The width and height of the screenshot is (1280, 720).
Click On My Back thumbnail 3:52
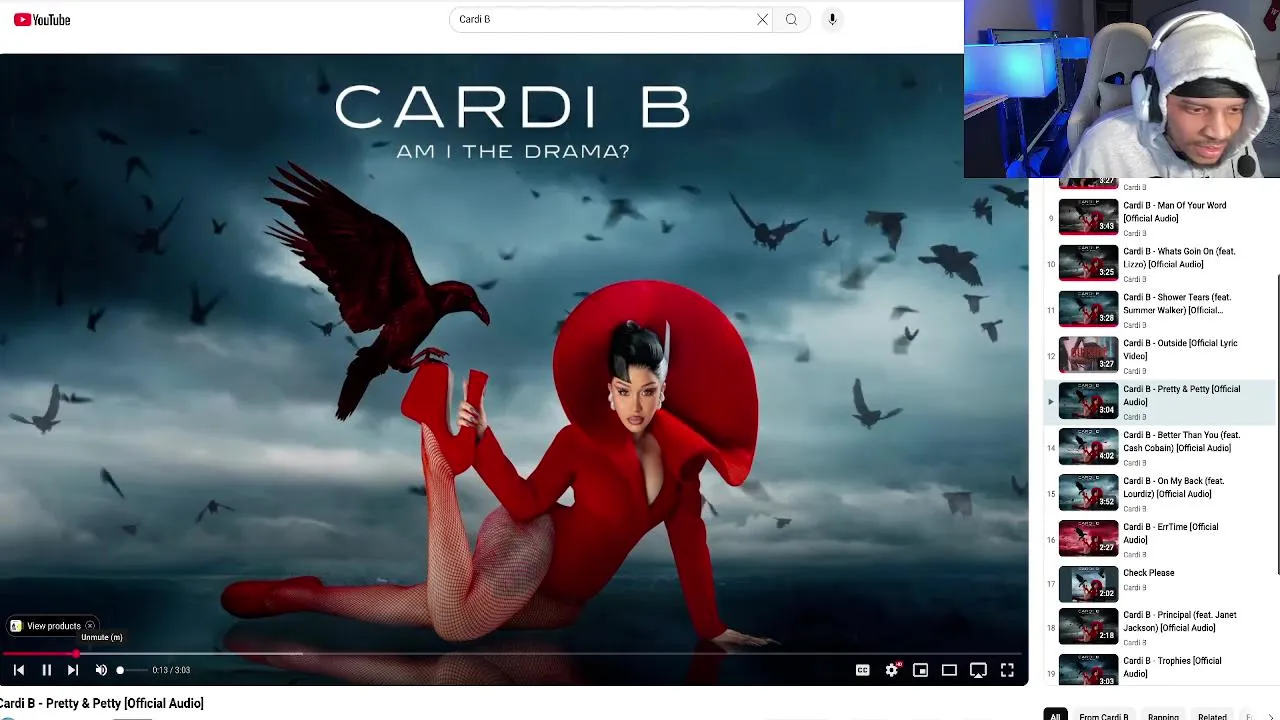(x=1088, y=492)
